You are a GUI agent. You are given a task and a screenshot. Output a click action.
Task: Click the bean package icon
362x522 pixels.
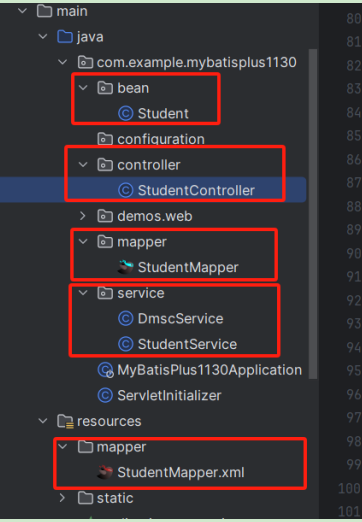(105, 88)
